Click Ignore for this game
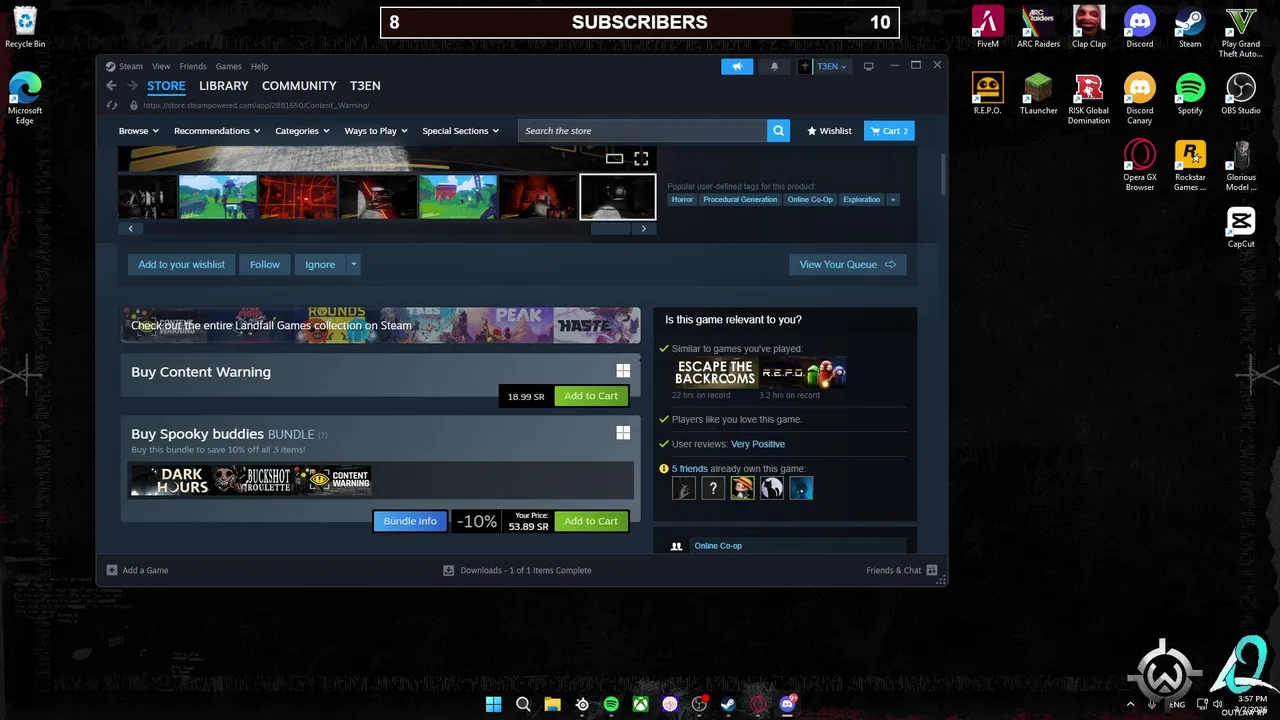This screenshot has height=720, width=1280. tap(320, 265)
